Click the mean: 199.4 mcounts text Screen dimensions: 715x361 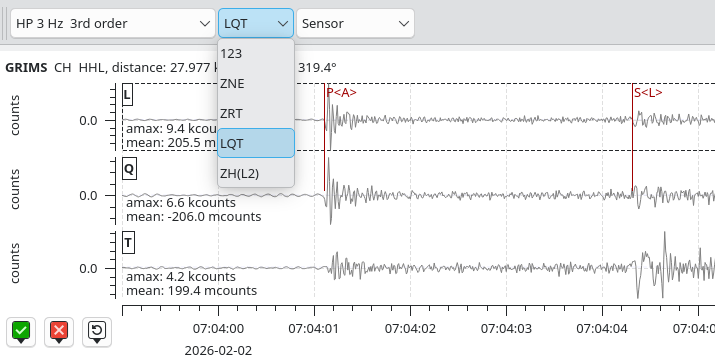point(191,290)
